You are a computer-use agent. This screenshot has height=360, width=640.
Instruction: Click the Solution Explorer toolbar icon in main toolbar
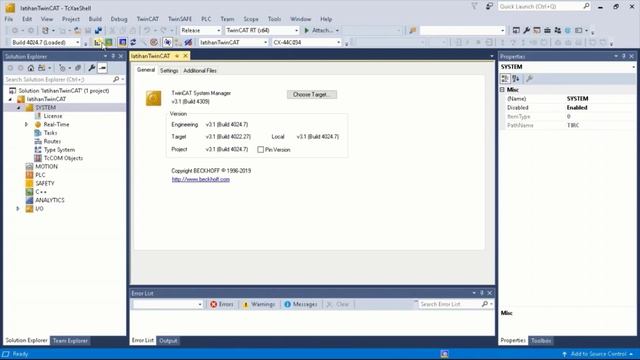pos(516,31)
